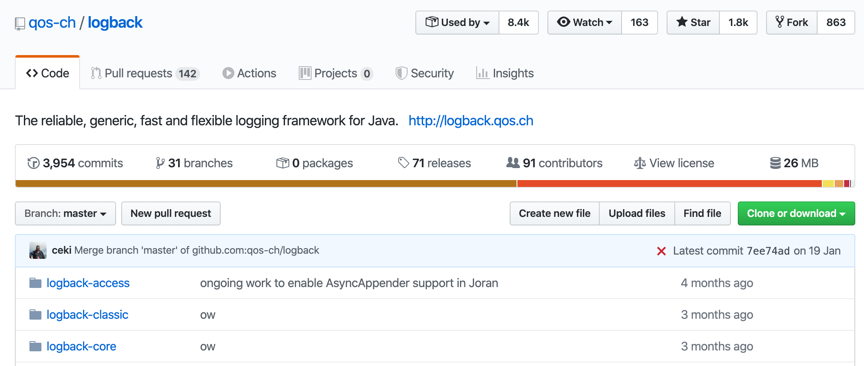Click 4 months ago timestamp for logback-access
864x366 pixels.
pyautogui.click(x=717, y=283)
